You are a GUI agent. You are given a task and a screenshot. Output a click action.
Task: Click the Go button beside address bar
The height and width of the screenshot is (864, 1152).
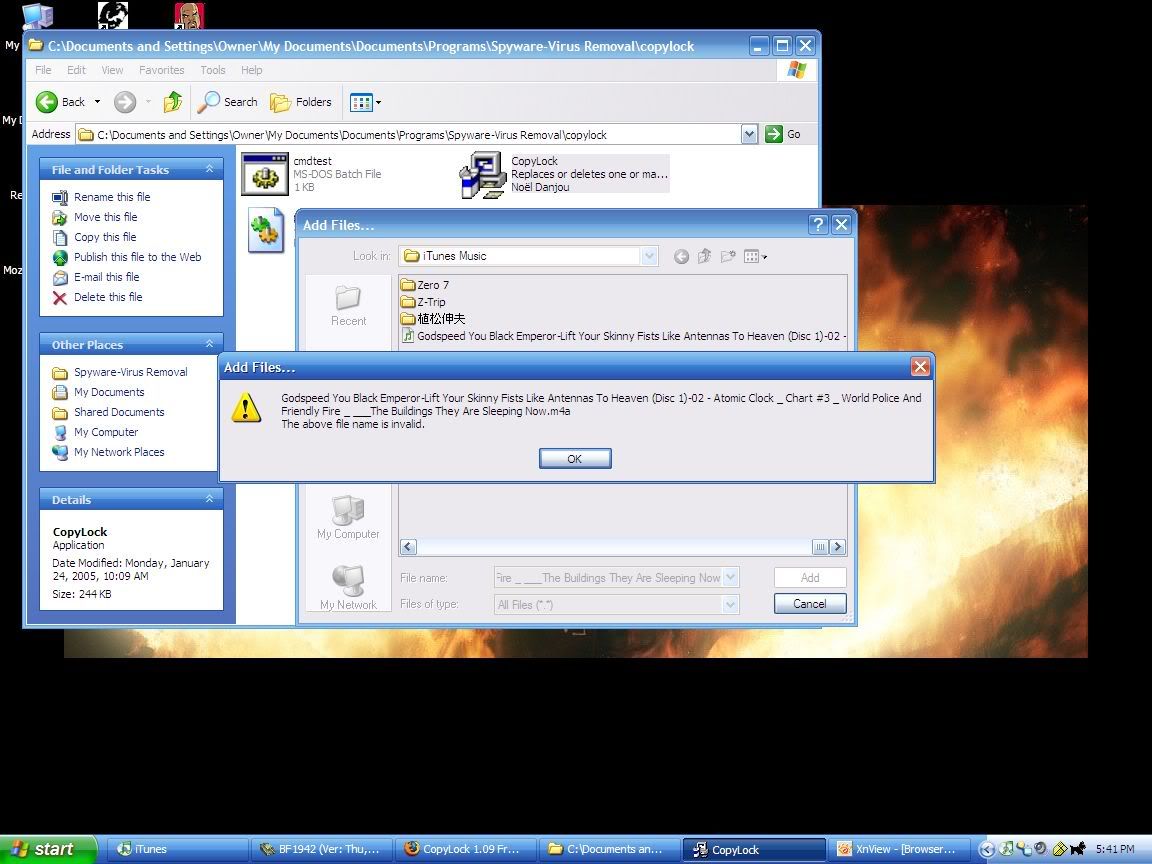pyautogui.click(x=783, y=134)
